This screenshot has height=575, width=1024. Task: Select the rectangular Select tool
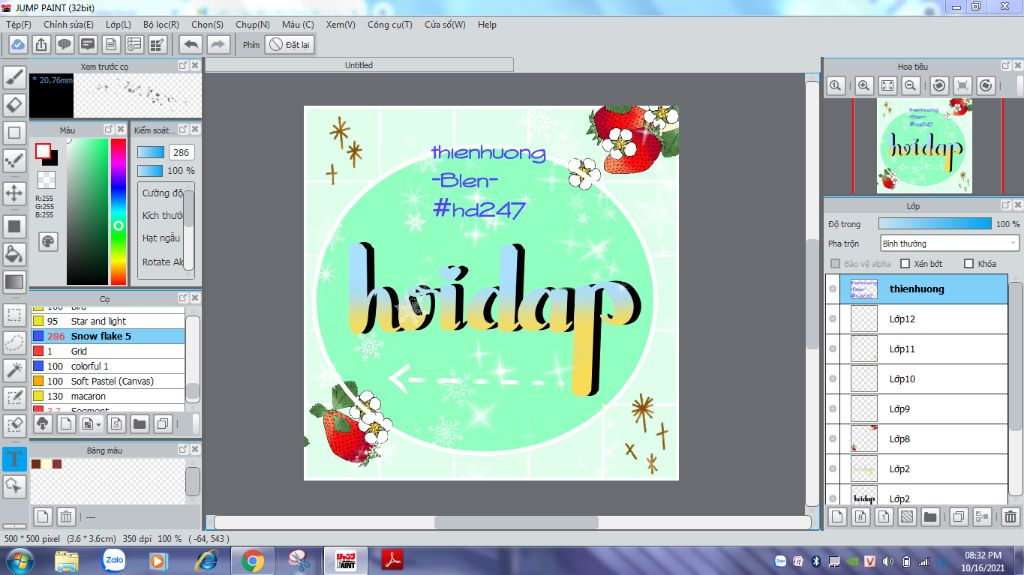(14, 315)
